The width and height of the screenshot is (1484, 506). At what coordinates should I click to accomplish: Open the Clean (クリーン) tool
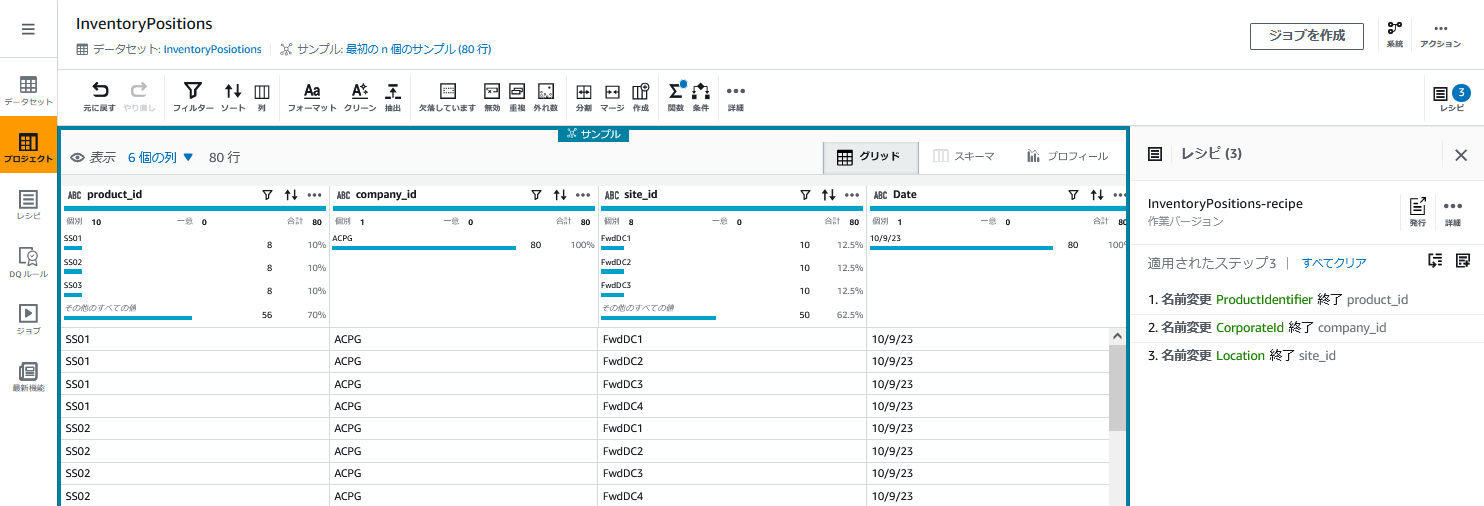[x=360, y=96]
